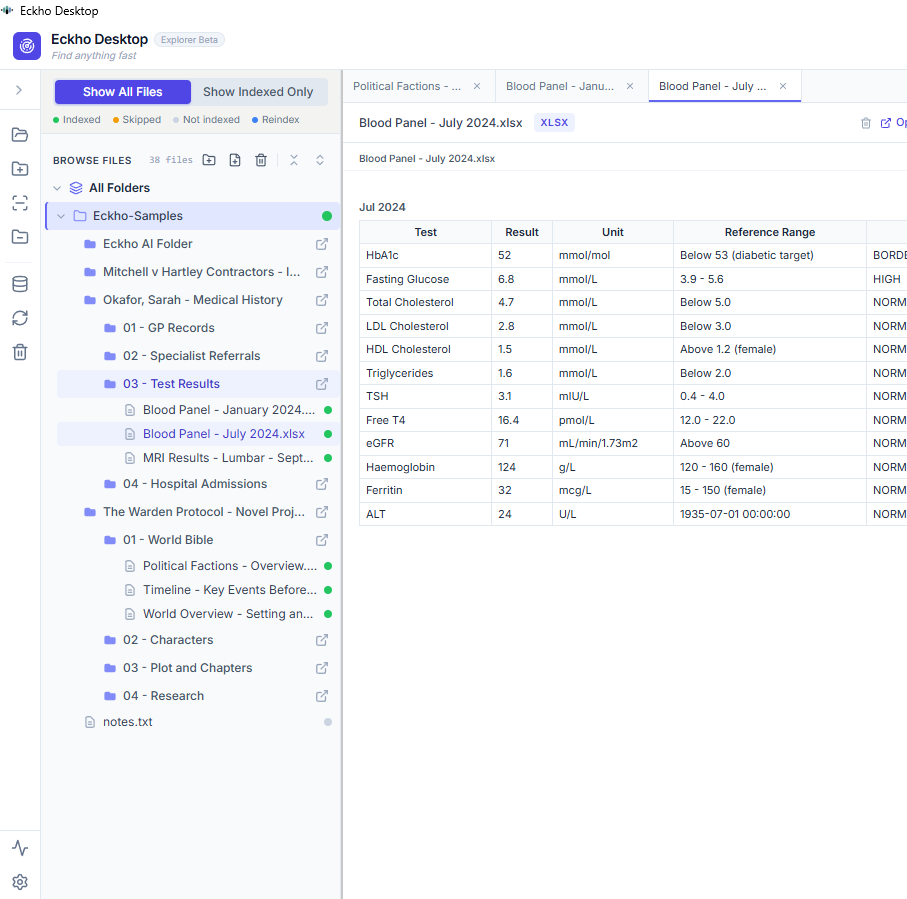Expand 02 - Specialist Referrals folder
The image size is (907, 899).
click(x=191, y=356)
